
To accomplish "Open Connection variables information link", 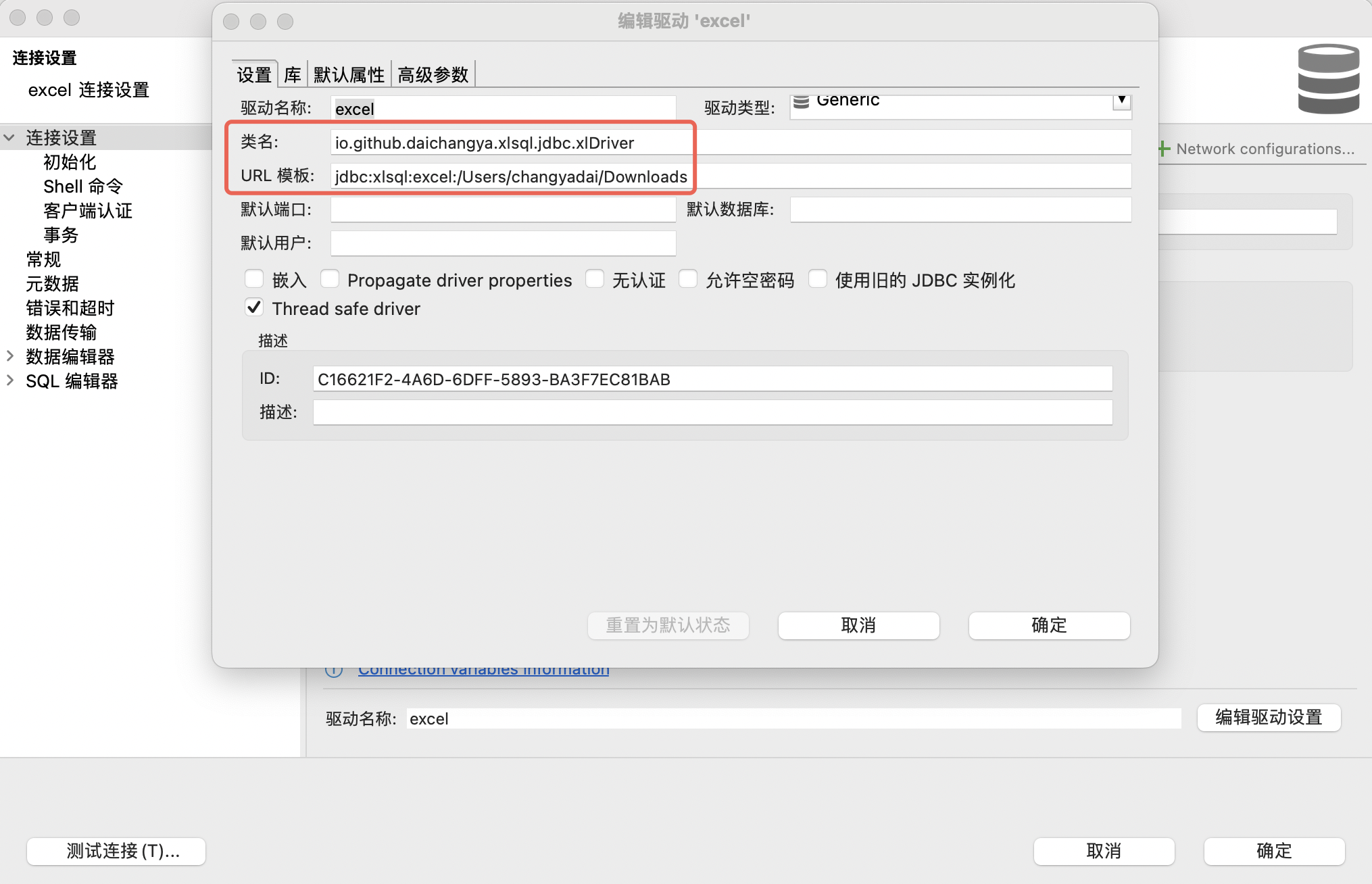I will (483, 670).
